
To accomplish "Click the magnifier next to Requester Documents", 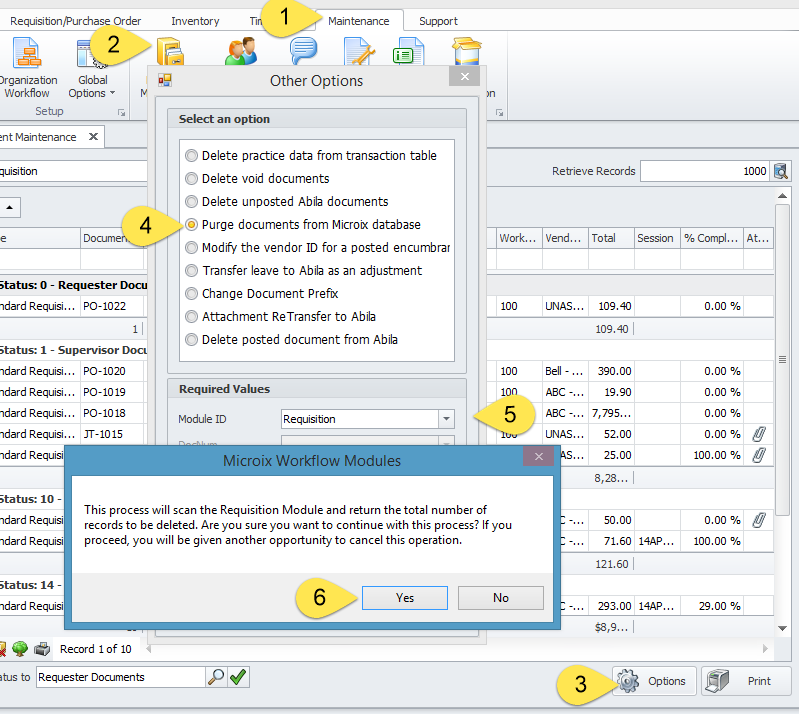I will point(216,677).
